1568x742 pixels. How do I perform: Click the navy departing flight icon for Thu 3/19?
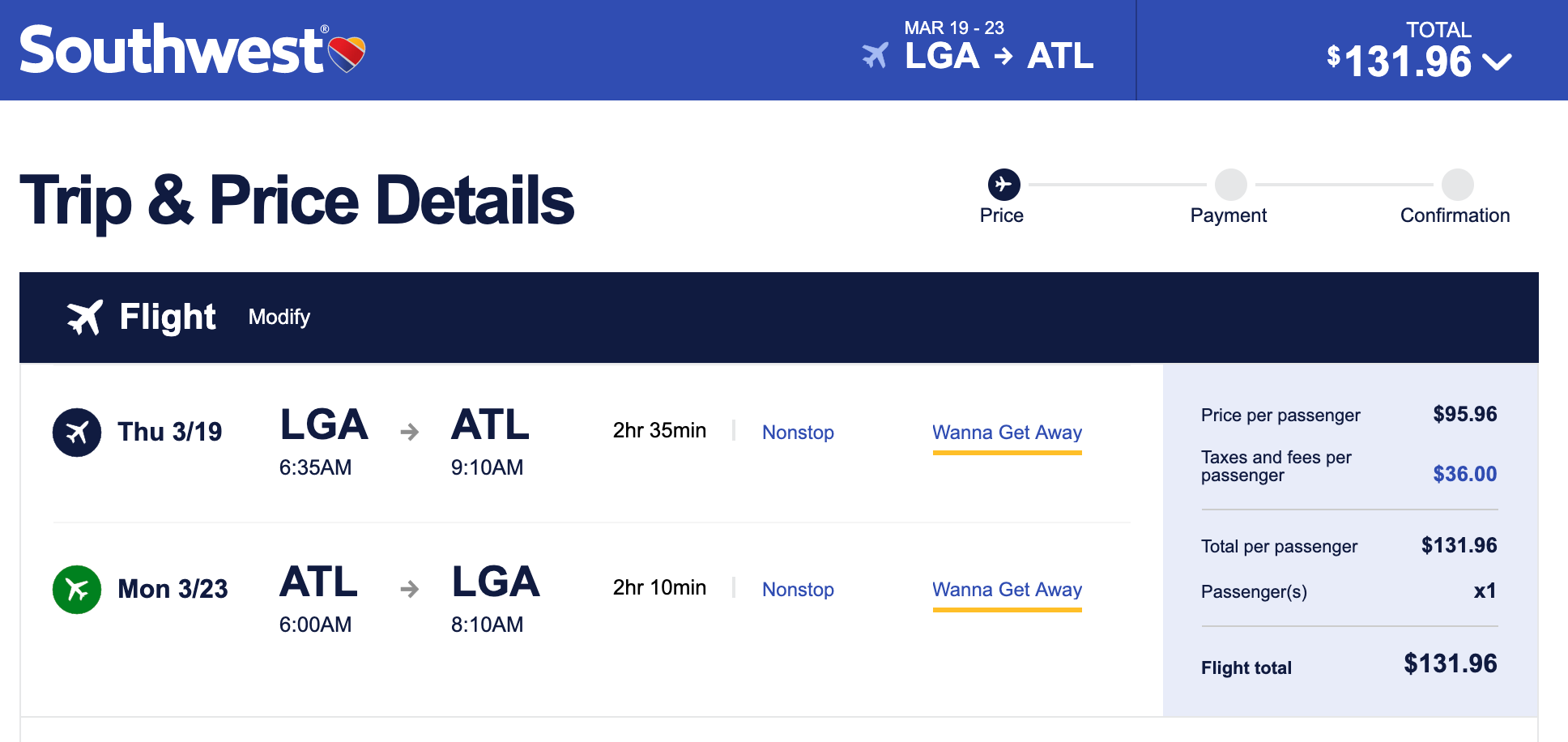[77, 433]
